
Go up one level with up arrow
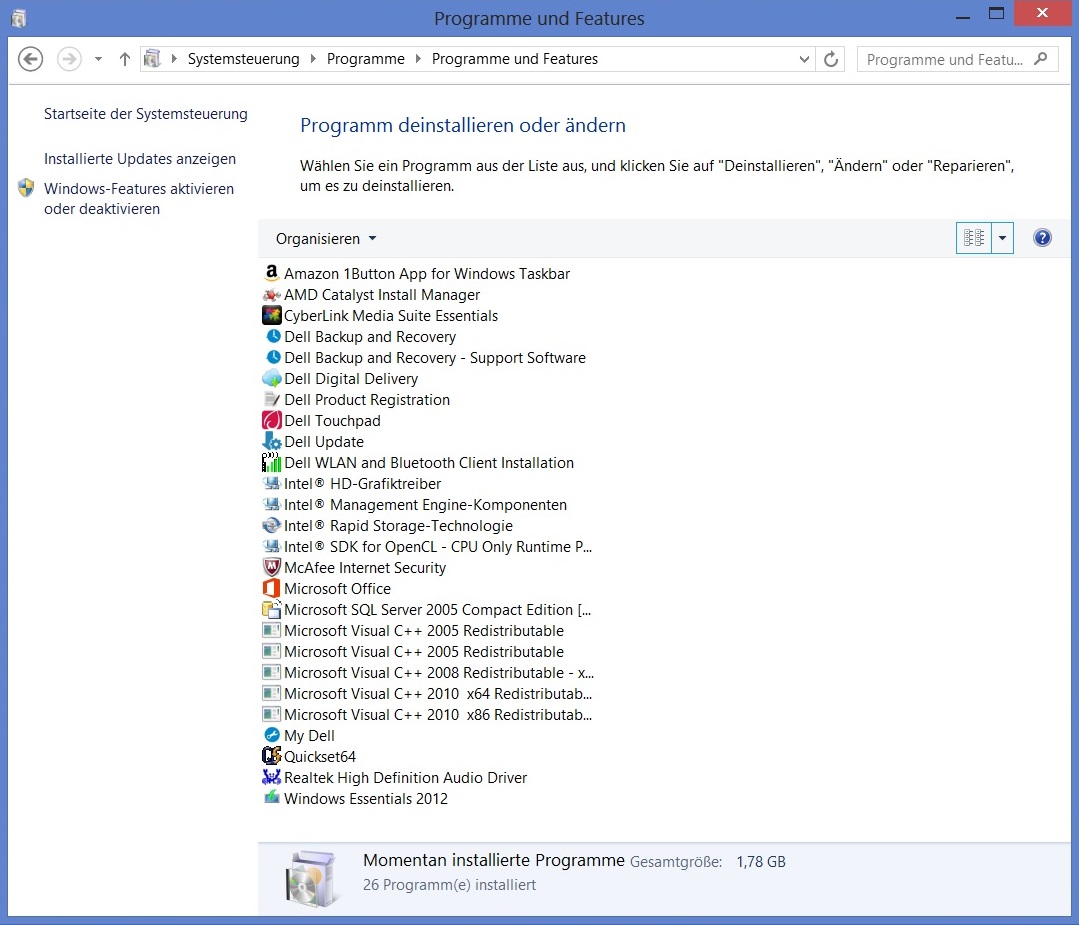(125, 59)
